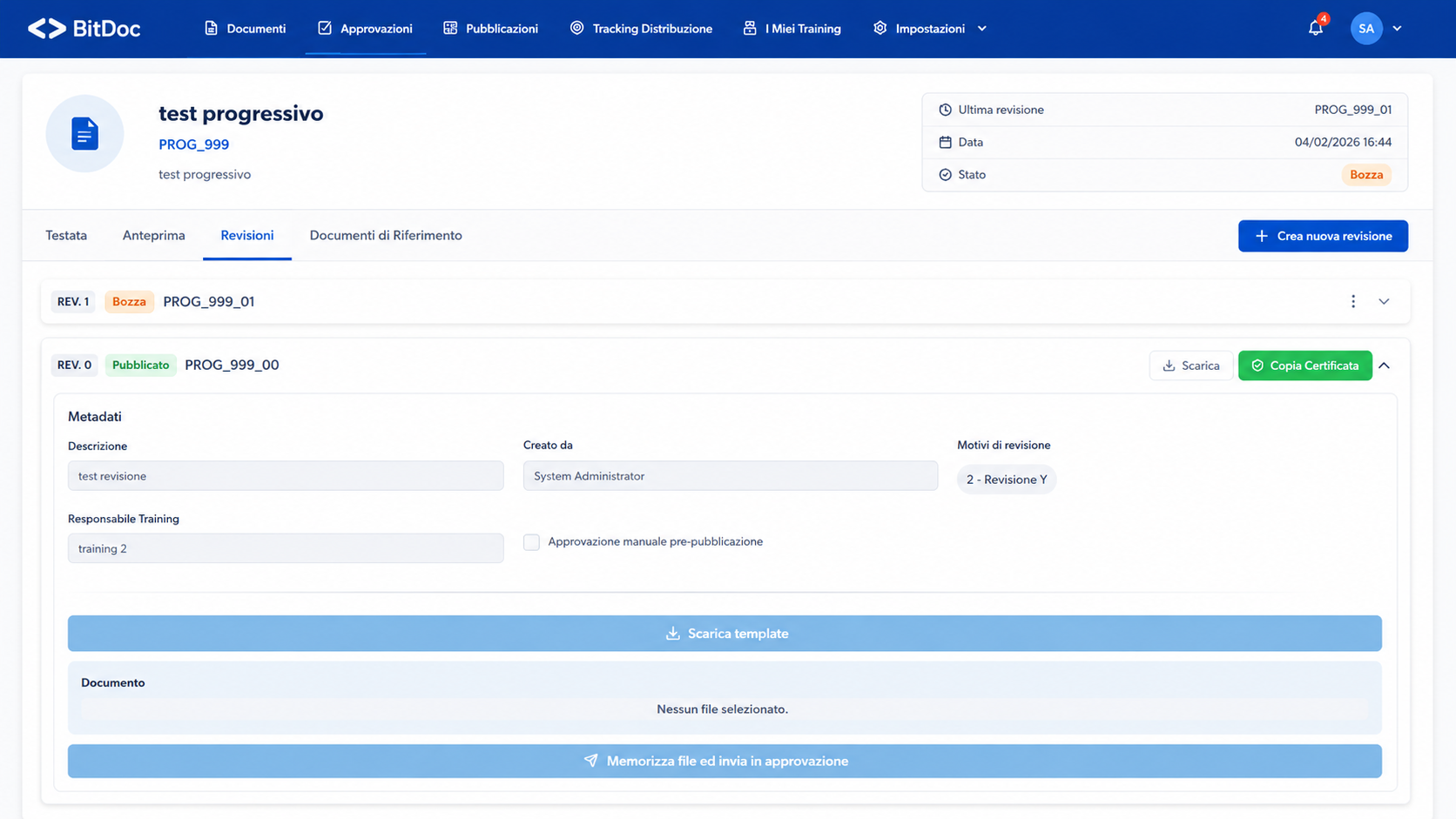The image size is (1456, 819).
Task: Click the check-circle icon next to Stato
Action: tap(945, 175)
